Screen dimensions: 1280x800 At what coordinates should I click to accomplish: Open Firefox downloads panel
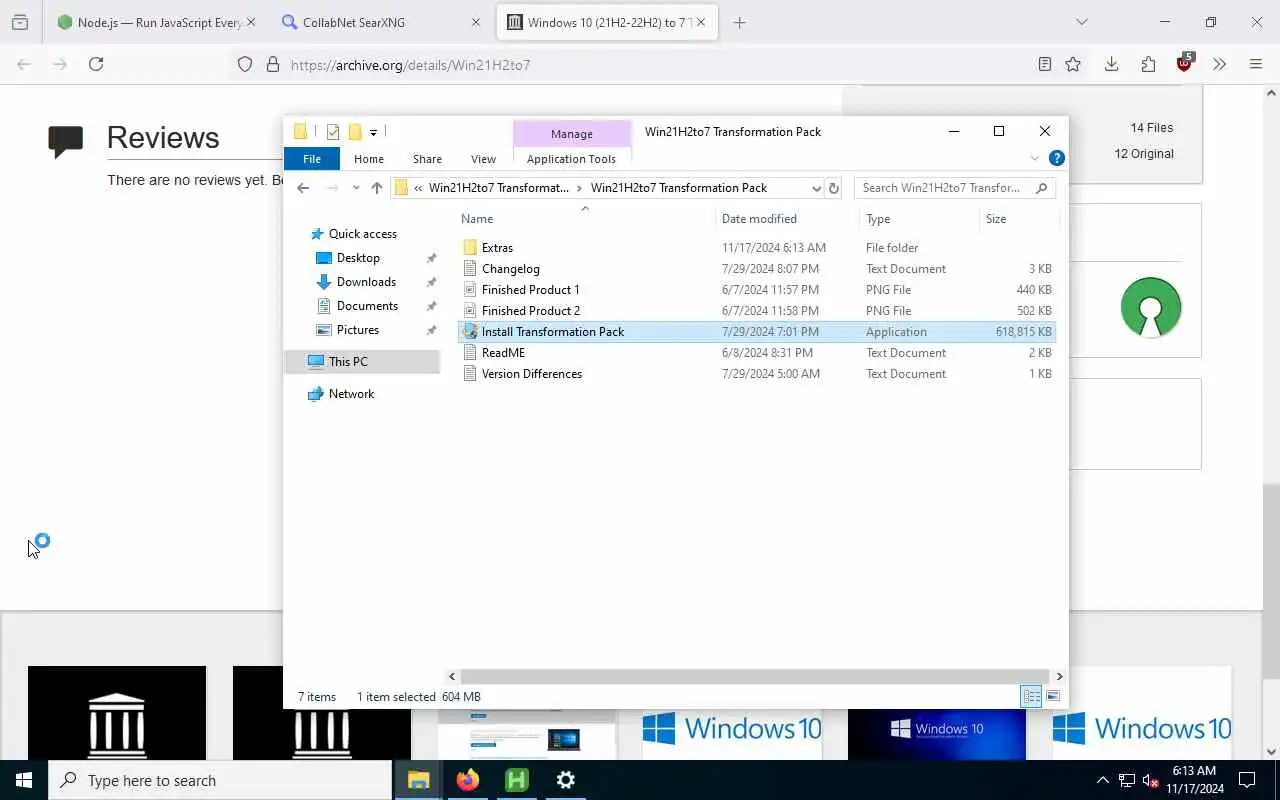point(1111,64)
